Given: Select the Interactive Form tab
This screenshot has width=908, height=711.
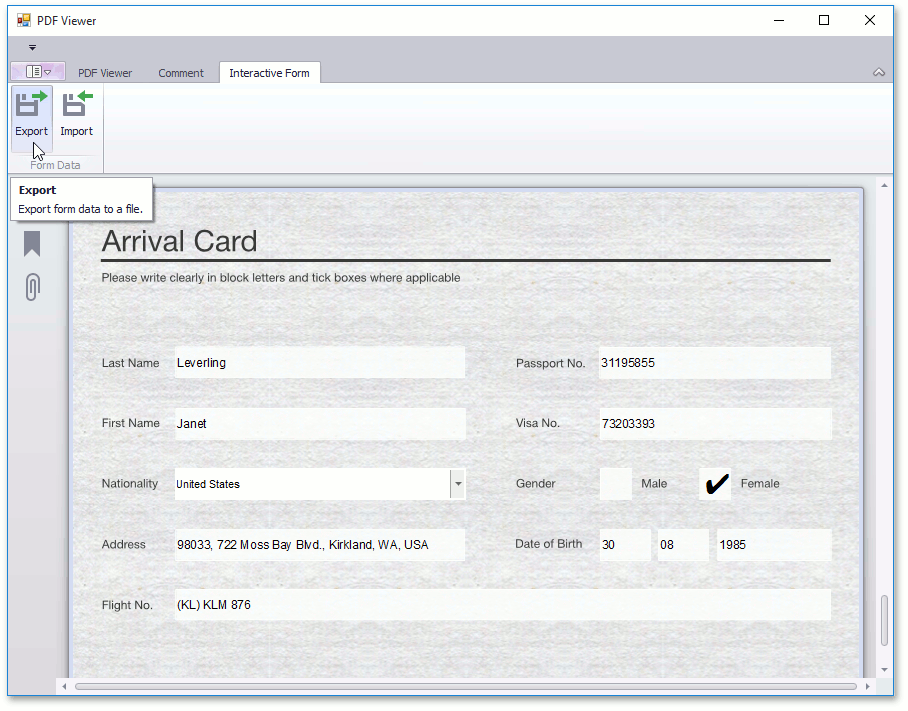Looking at the screenshot, I should coord(269,73).
